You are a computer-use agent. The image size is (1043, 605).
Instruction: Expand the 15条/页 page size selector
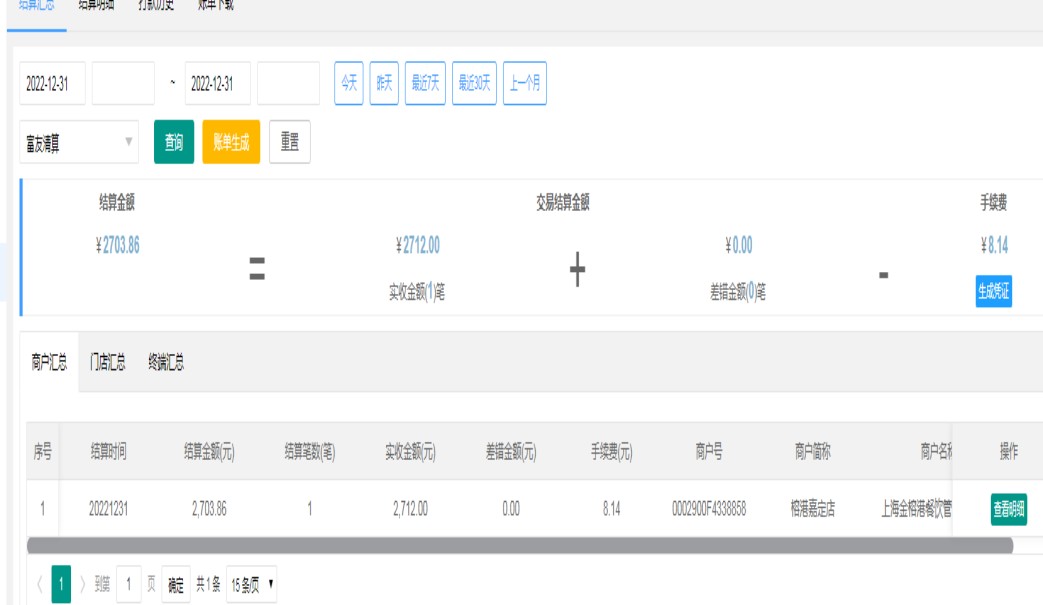pyautogui.click(x=253, y=584)
